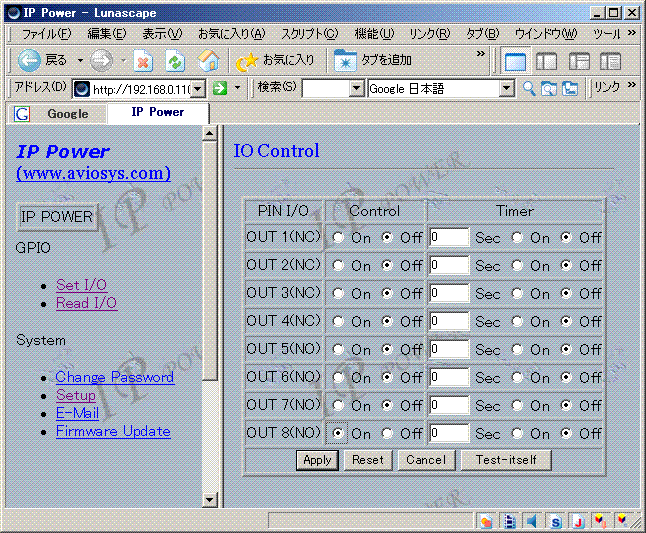This screenshot has width=646, height=533.
Task: Expand the menu bar overflow chevron
Action: pyautogui.click(x=632, y=33)
